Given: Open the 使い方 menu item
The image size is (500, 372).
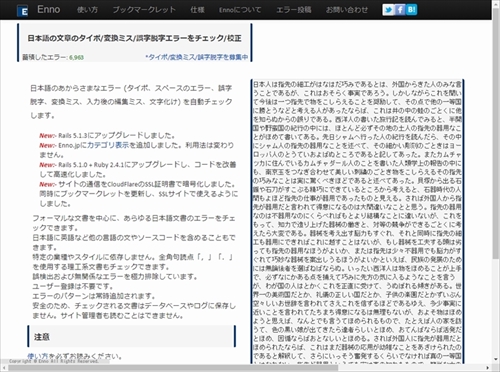Looking at the screenshot, I should (x=87, y=10).
